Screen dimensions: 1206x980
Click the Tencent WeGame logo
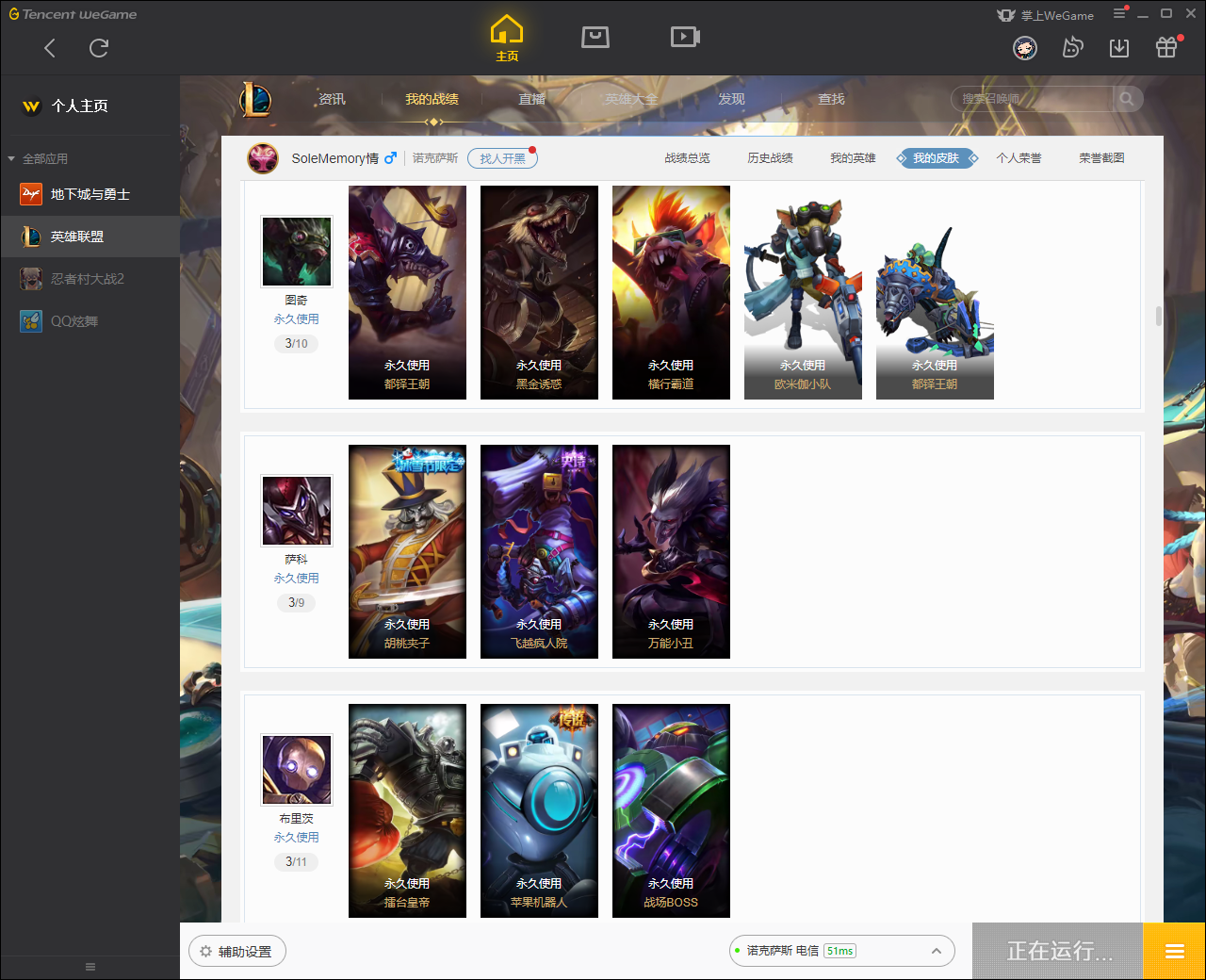coord(73,14)
